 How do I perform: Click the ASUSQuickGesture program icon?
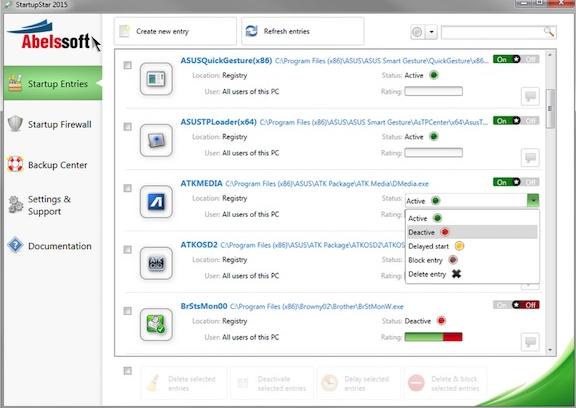click(x=156, y=79)
